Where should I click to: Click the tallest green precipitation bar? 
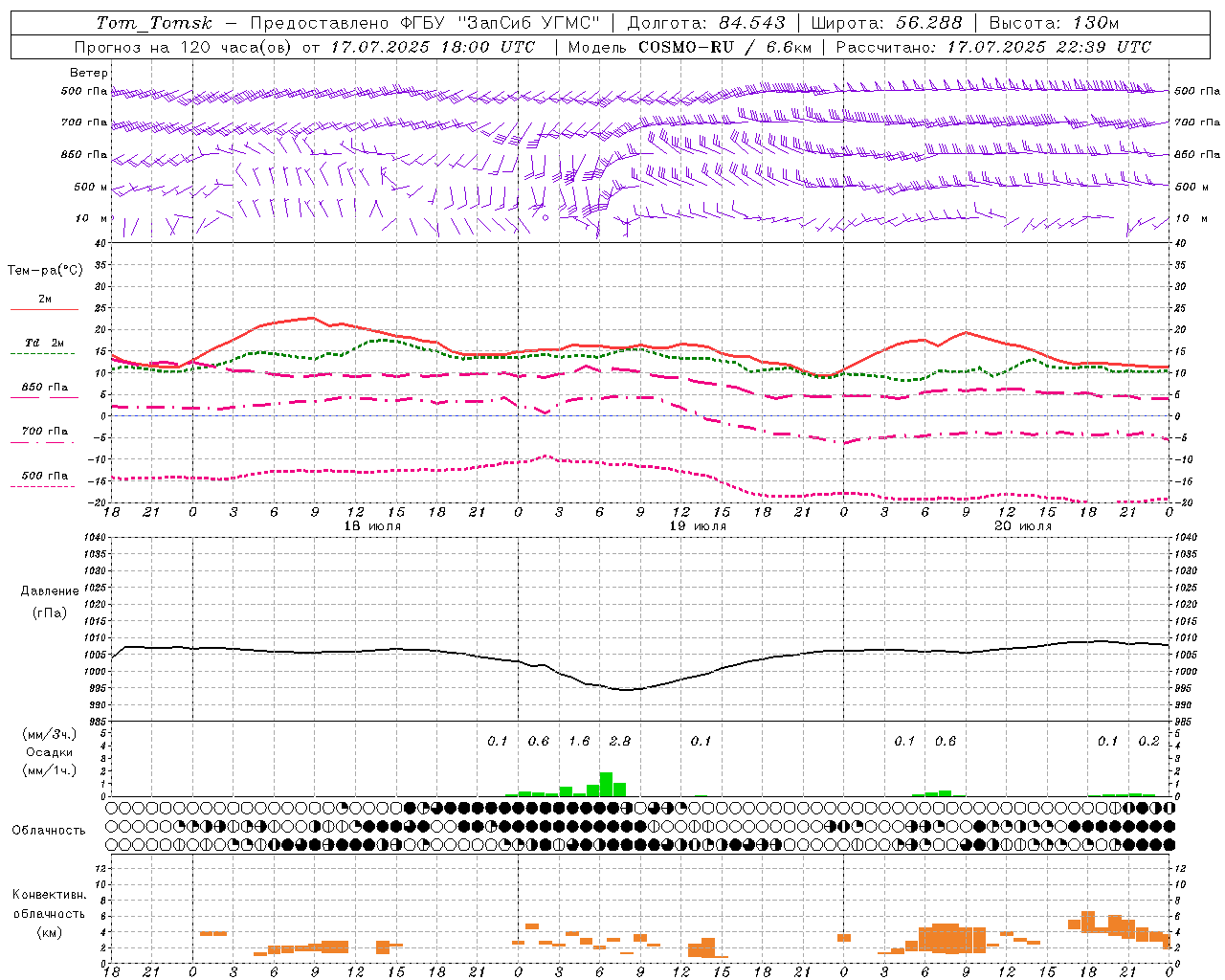[606, 784]
